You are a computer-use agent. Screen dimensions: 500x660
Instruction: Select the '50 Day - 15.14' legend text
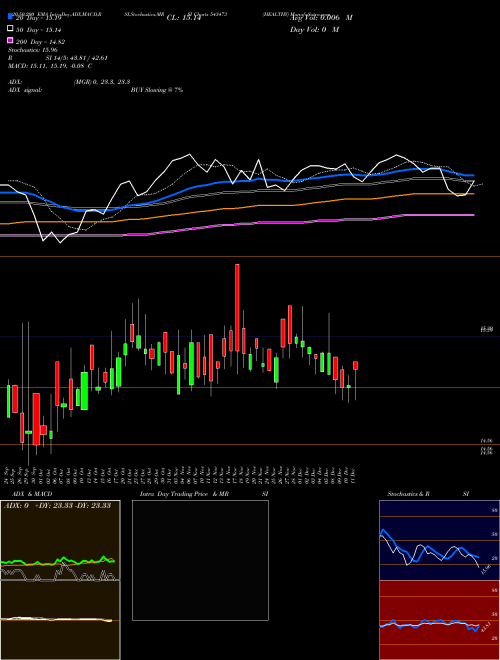click(x=39, y=30)
